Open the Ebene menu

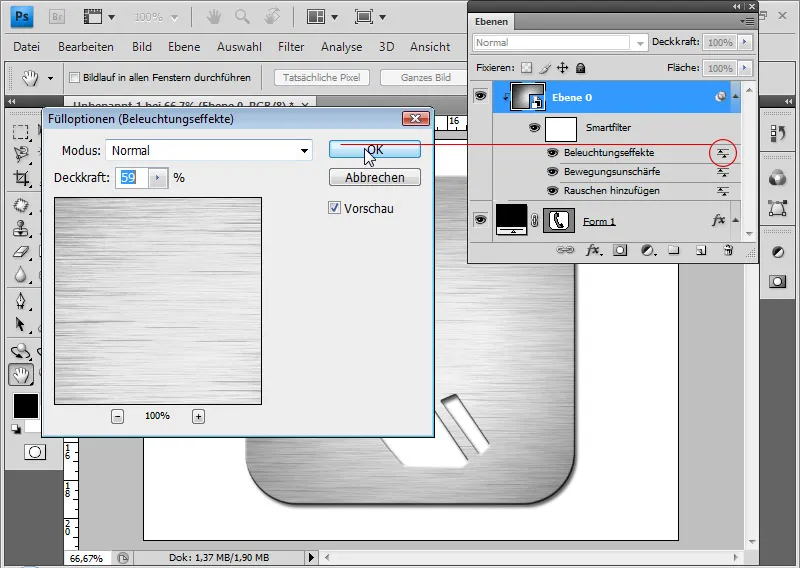click(x=184, y=47)
